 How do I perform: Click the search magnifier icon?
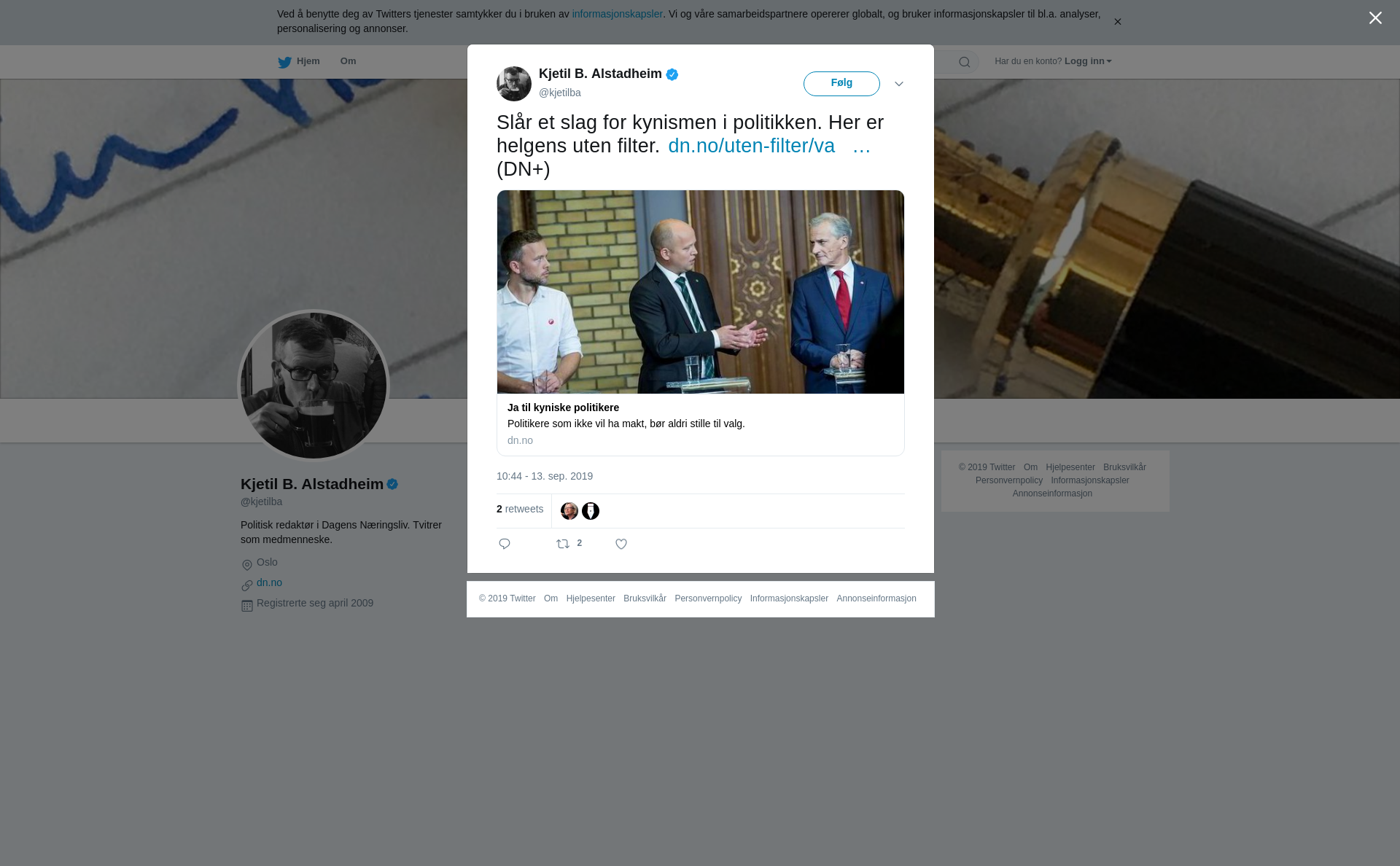(965, 62)
